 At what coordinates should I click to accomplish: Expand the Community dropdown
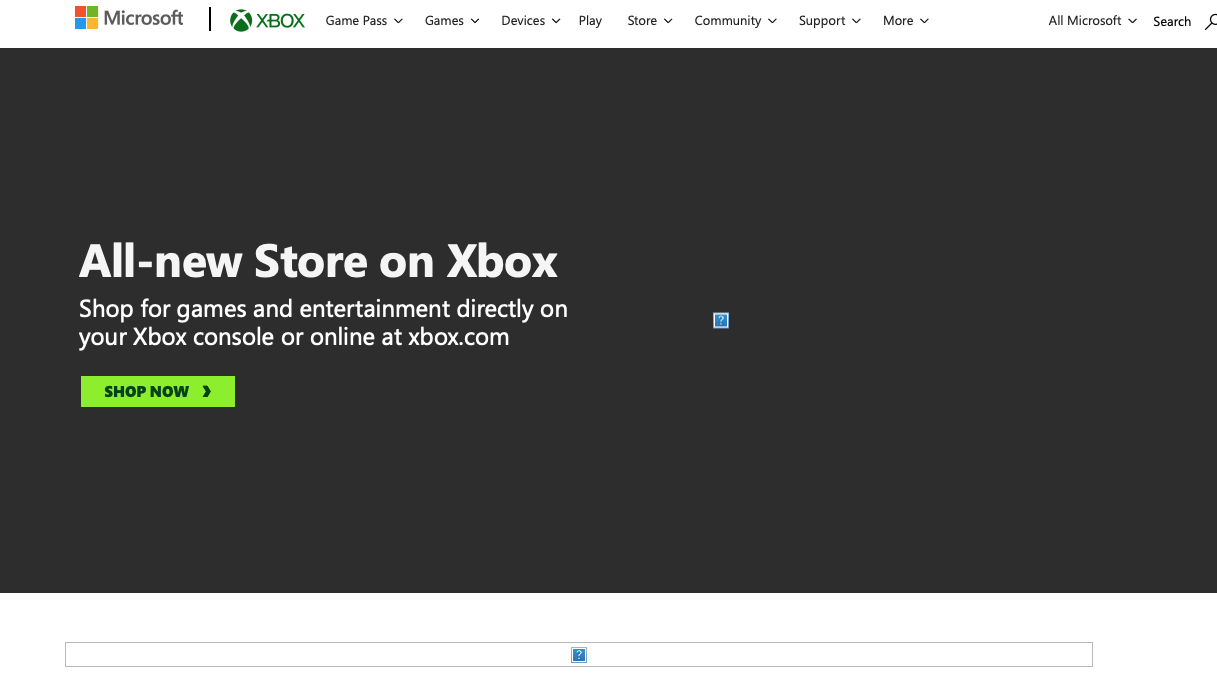[772, 20]
